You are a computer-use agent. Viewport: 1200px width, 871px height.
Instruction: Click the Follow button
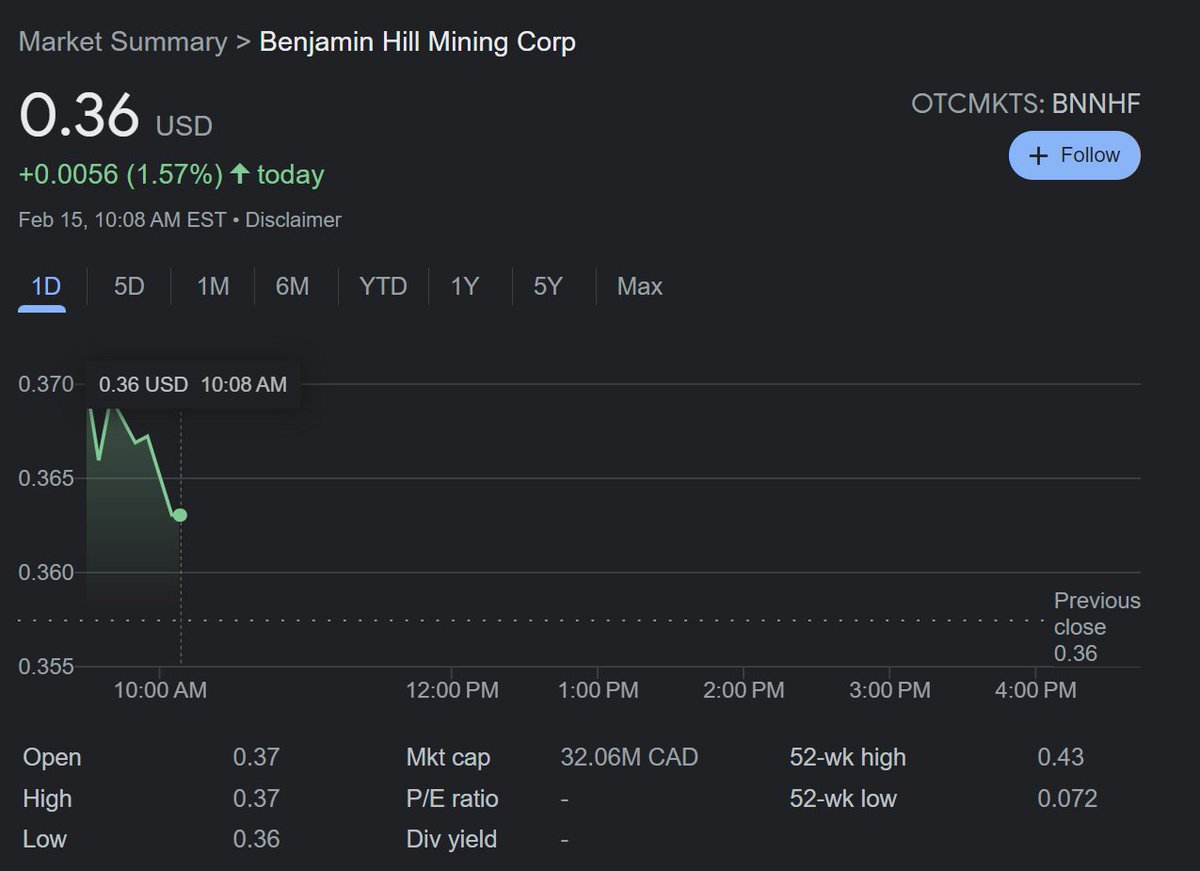click(1074, 155)
